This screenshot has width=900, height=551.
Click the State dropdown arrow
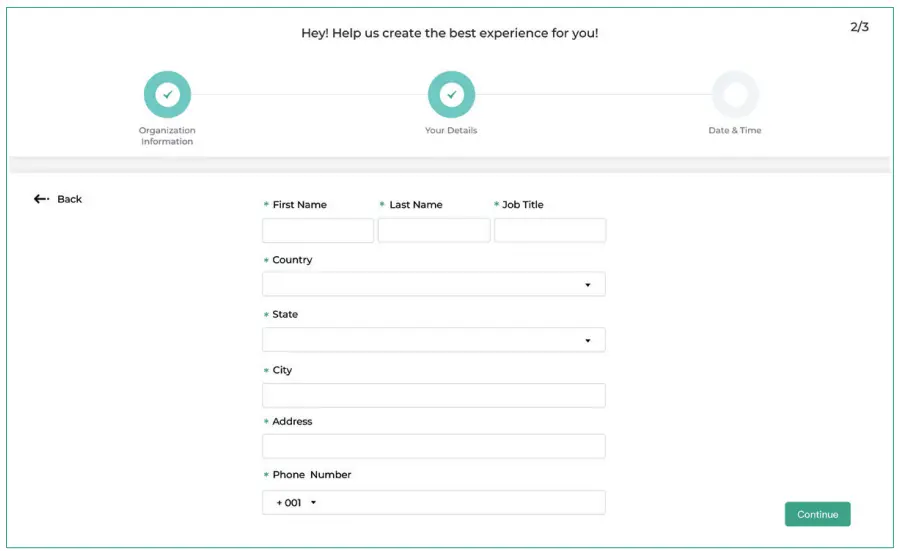588,340
